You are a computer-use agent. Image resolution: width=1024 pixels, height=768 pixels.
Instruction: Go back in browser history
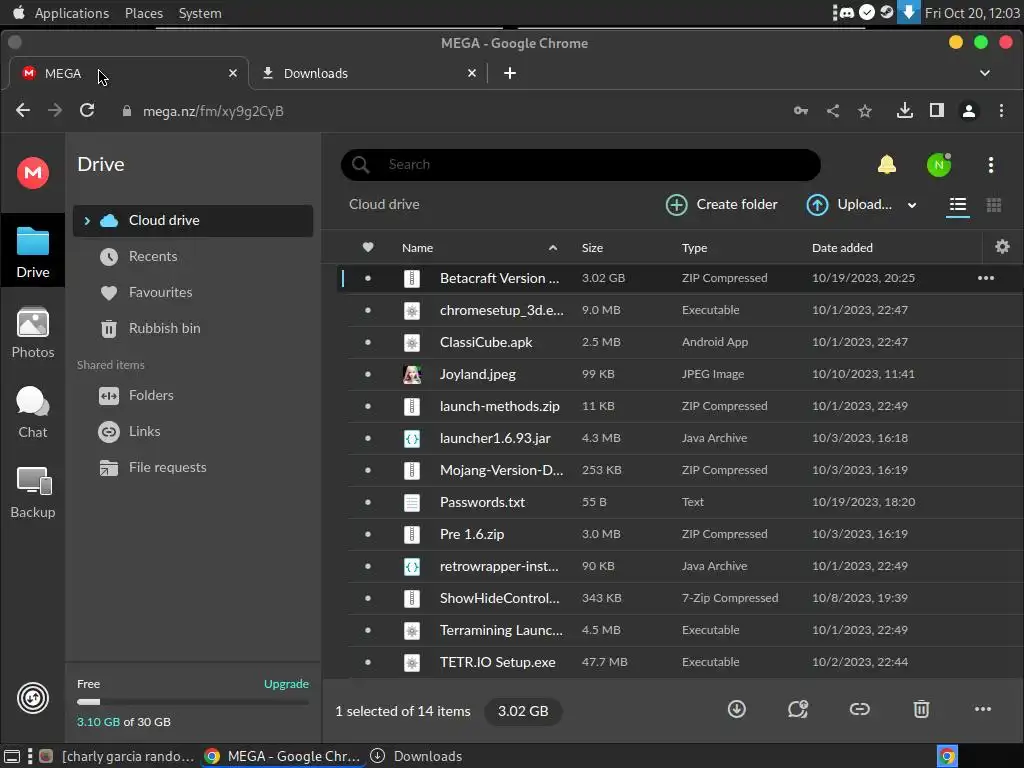click(x=23, y=110)
